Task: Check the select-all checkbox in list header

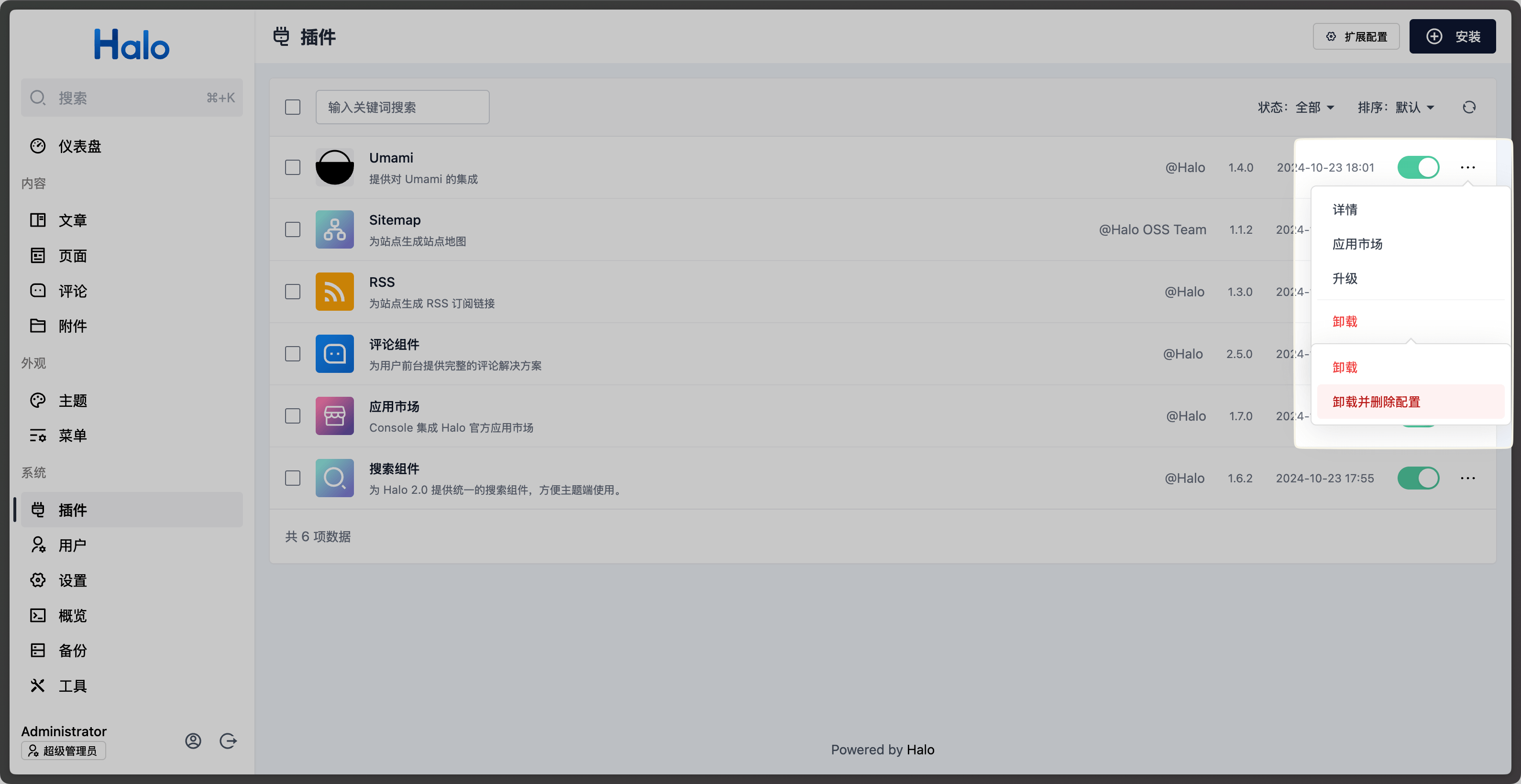Action: 293,108
